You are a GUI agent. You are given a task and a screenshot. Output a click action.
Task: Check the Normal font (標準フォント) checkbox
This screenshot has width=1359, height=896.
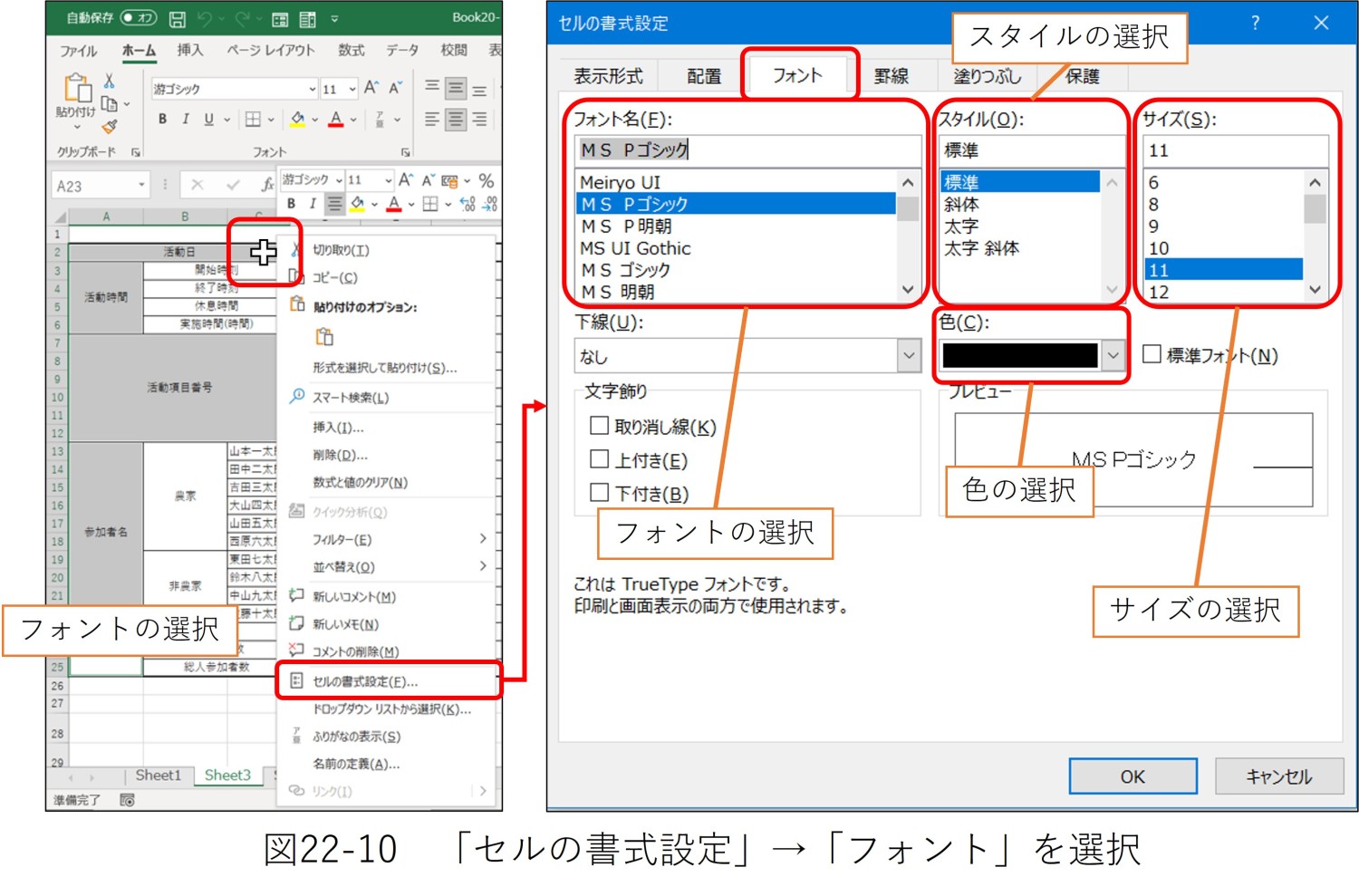click(x=1152, y=353)
